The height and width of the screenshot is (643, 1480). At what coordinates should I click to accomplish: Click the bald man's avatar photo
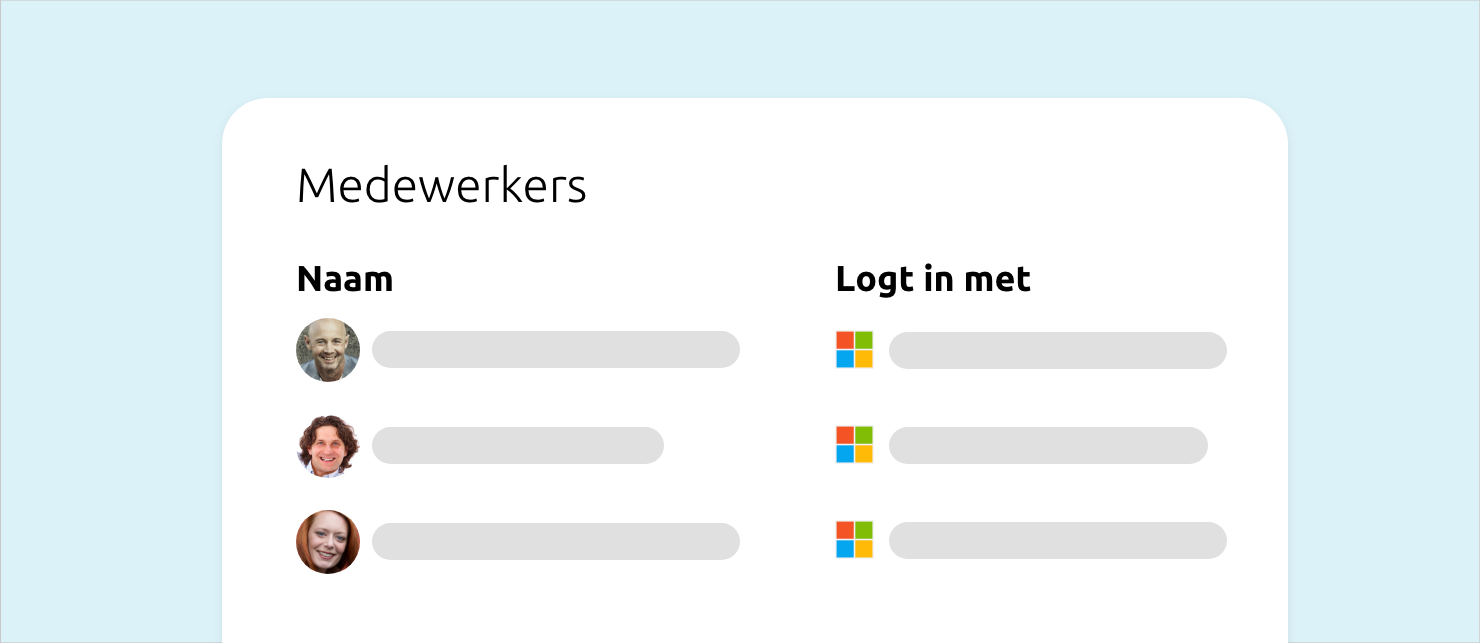pyautogui.click(x=328, y=350)
